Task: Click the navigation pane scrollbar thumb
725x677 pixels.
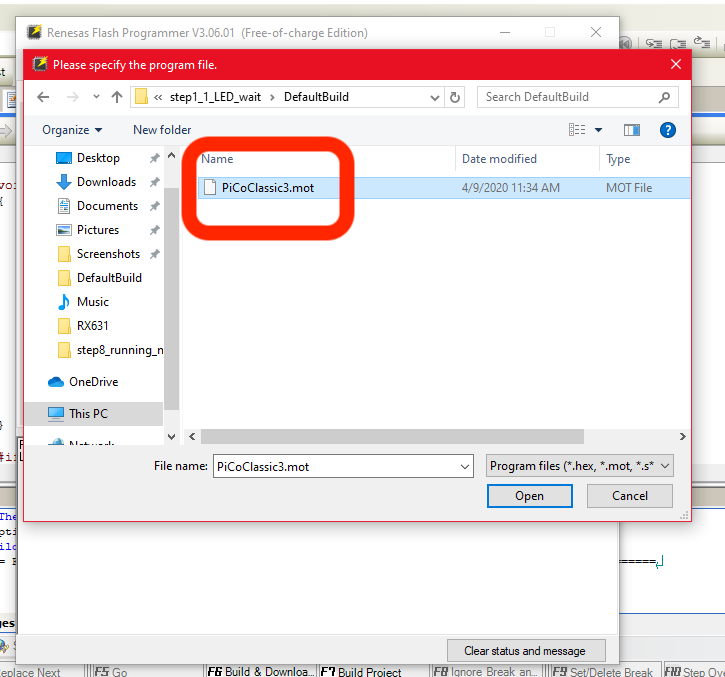Action: point(172,299)
